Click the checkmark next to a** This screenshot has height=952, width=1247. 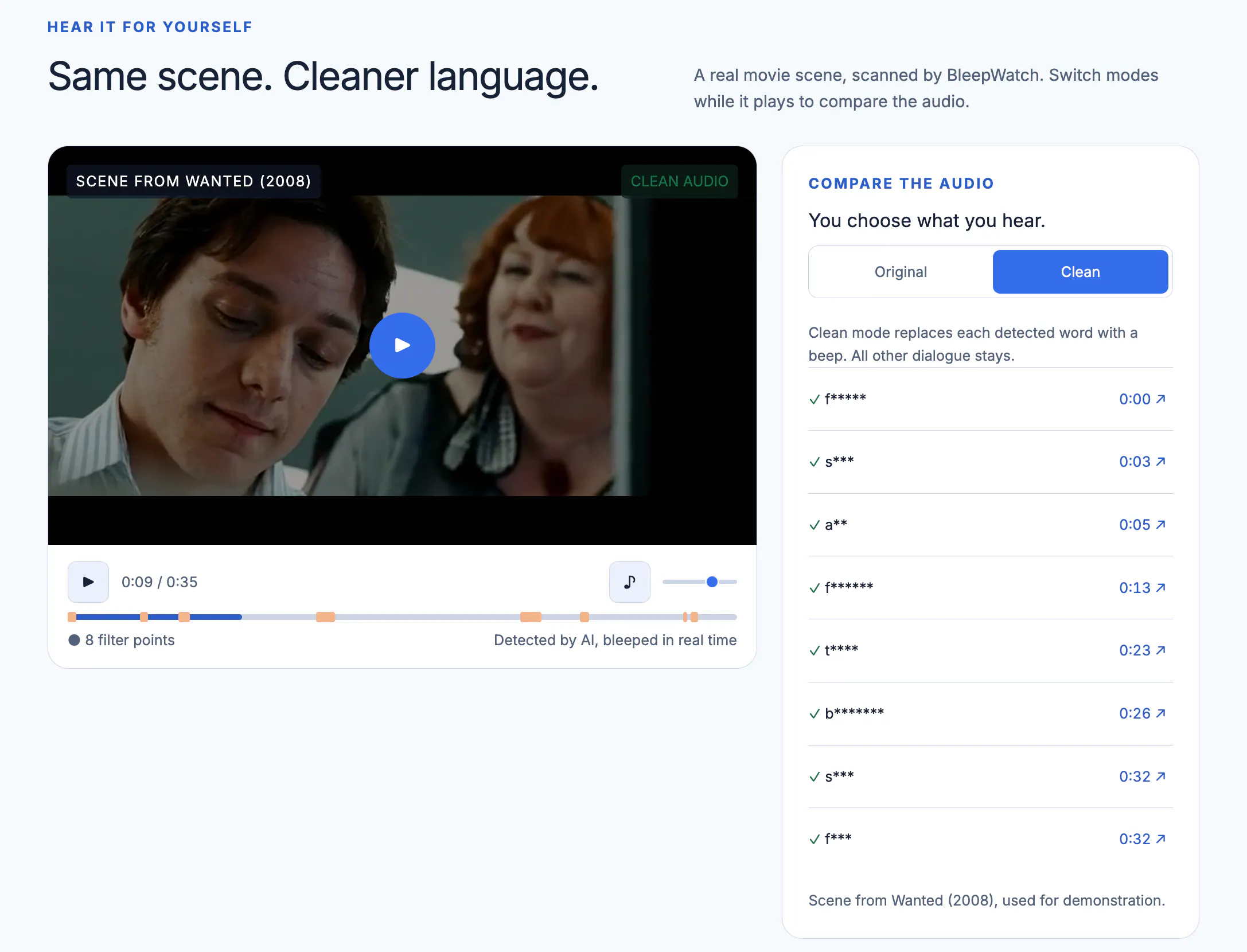point(815,525)
